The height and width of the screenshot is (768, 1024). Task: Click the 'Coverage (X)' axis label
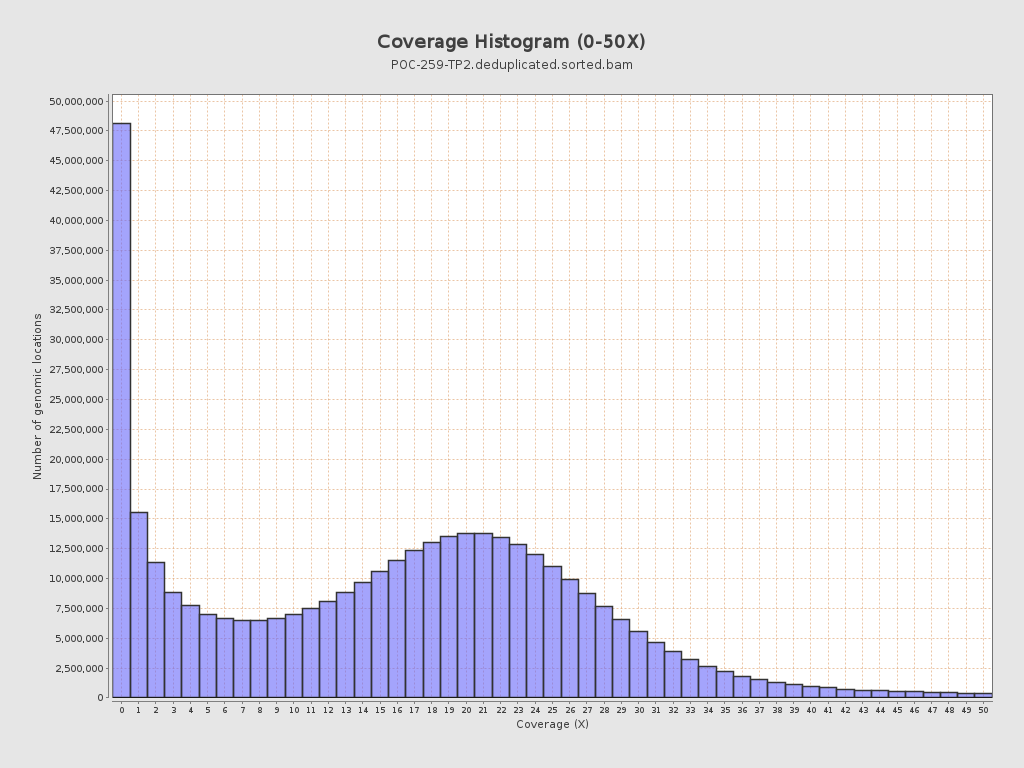(552, 724)
